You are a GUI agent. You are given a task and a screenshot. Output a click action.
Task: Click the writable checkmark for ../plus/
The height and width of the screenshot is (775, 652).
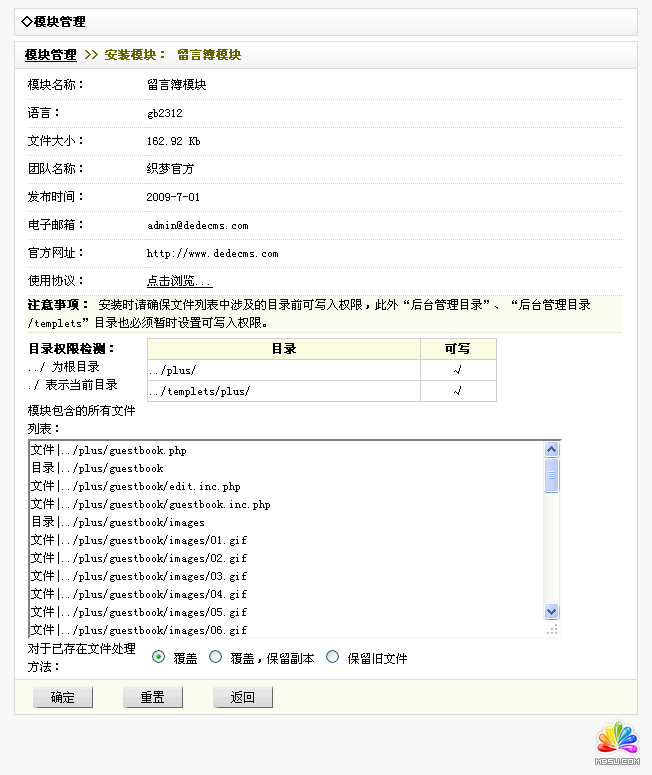(457, 370)
